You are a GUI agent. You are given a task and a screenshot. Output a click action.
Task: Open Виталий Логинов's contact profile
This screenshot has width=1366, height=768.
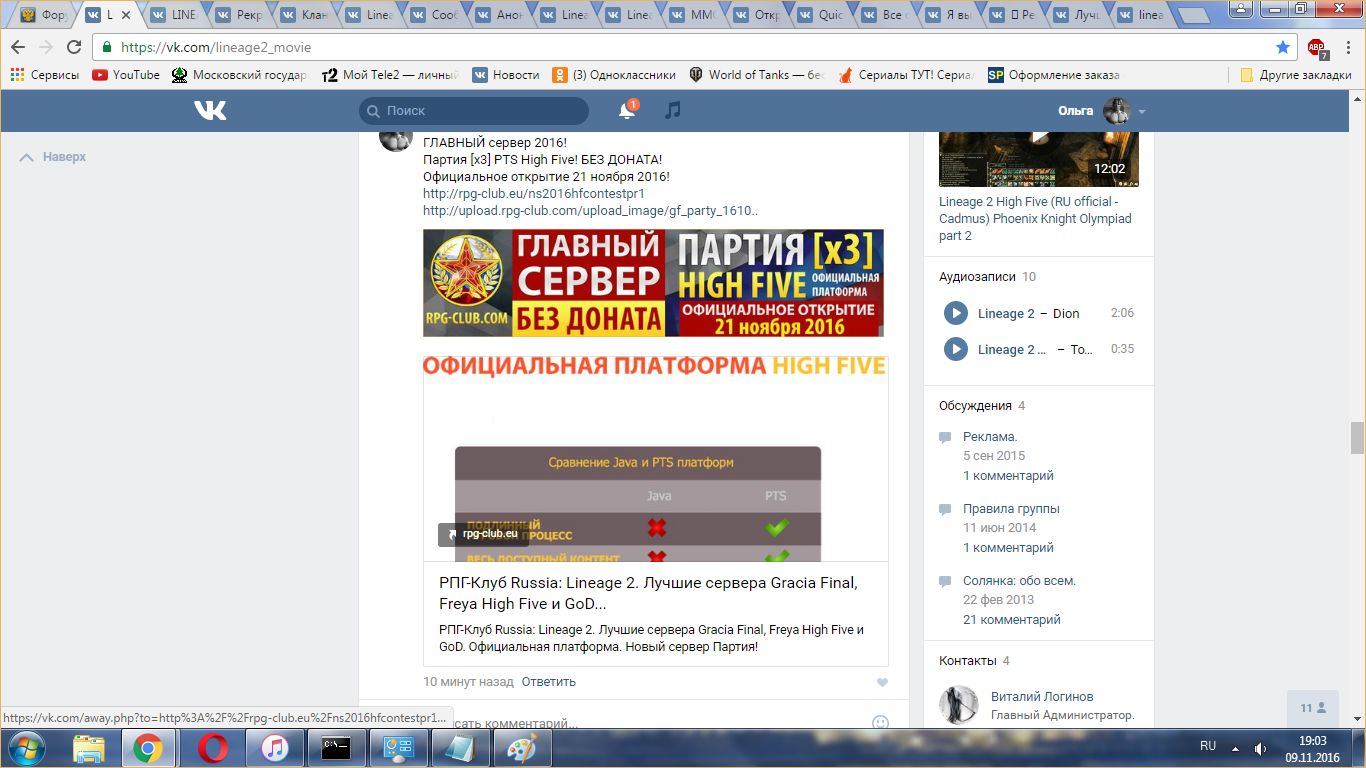point(1042,697)
